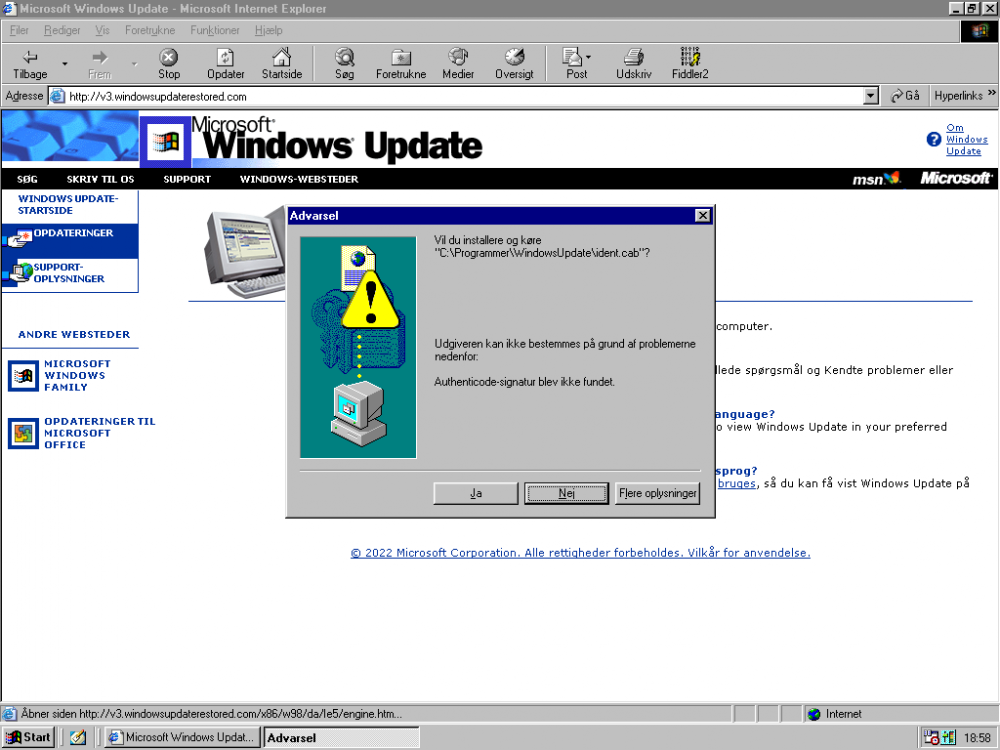
Task: Click the Udskriv print icon
Action: click(x=633, y=58)
